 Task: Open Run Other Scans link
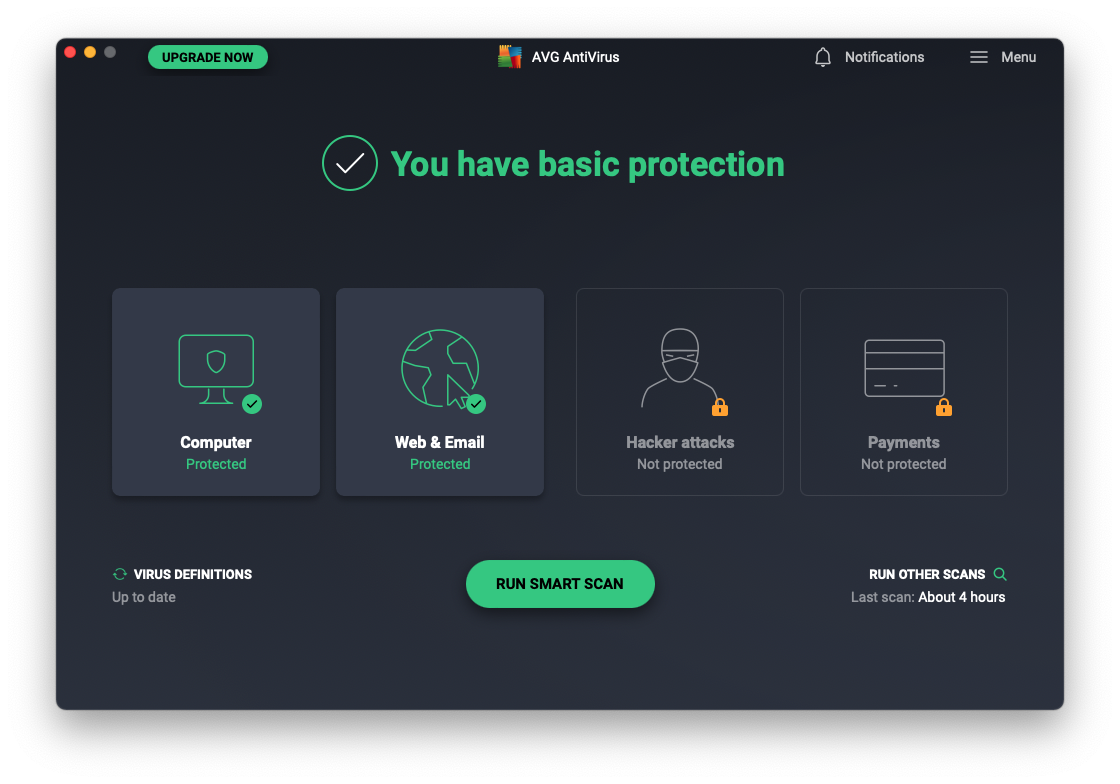tap(927, 574)
